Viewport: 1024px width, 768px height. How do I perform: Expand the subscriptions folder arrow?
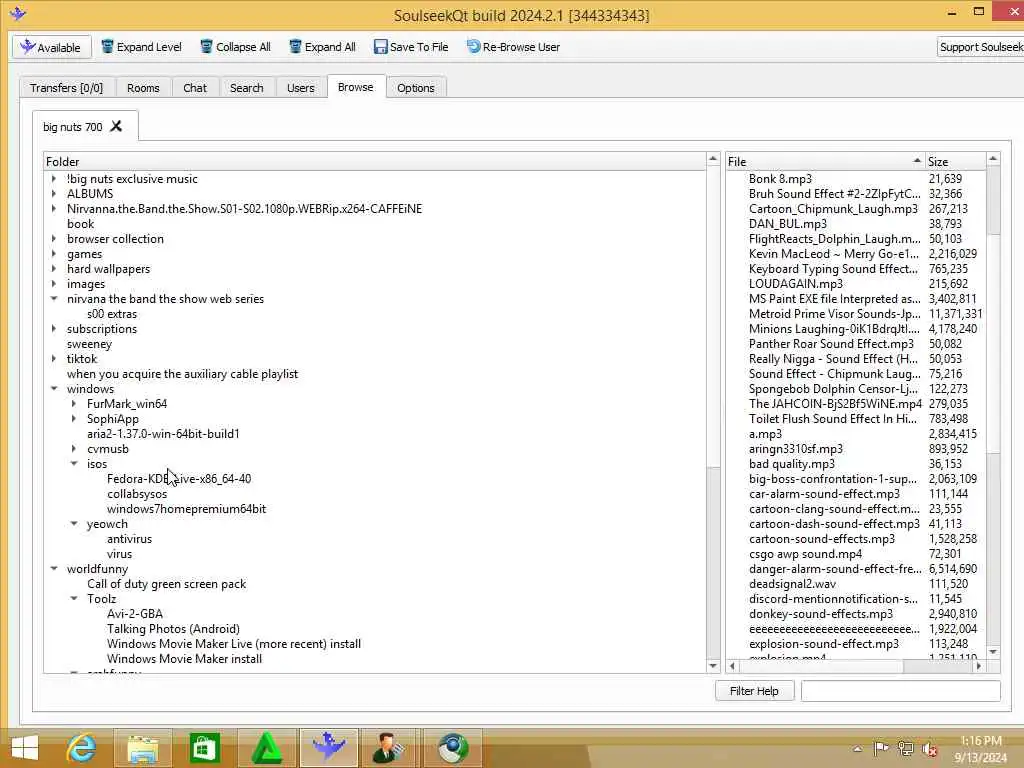click(x=54, y=329)
